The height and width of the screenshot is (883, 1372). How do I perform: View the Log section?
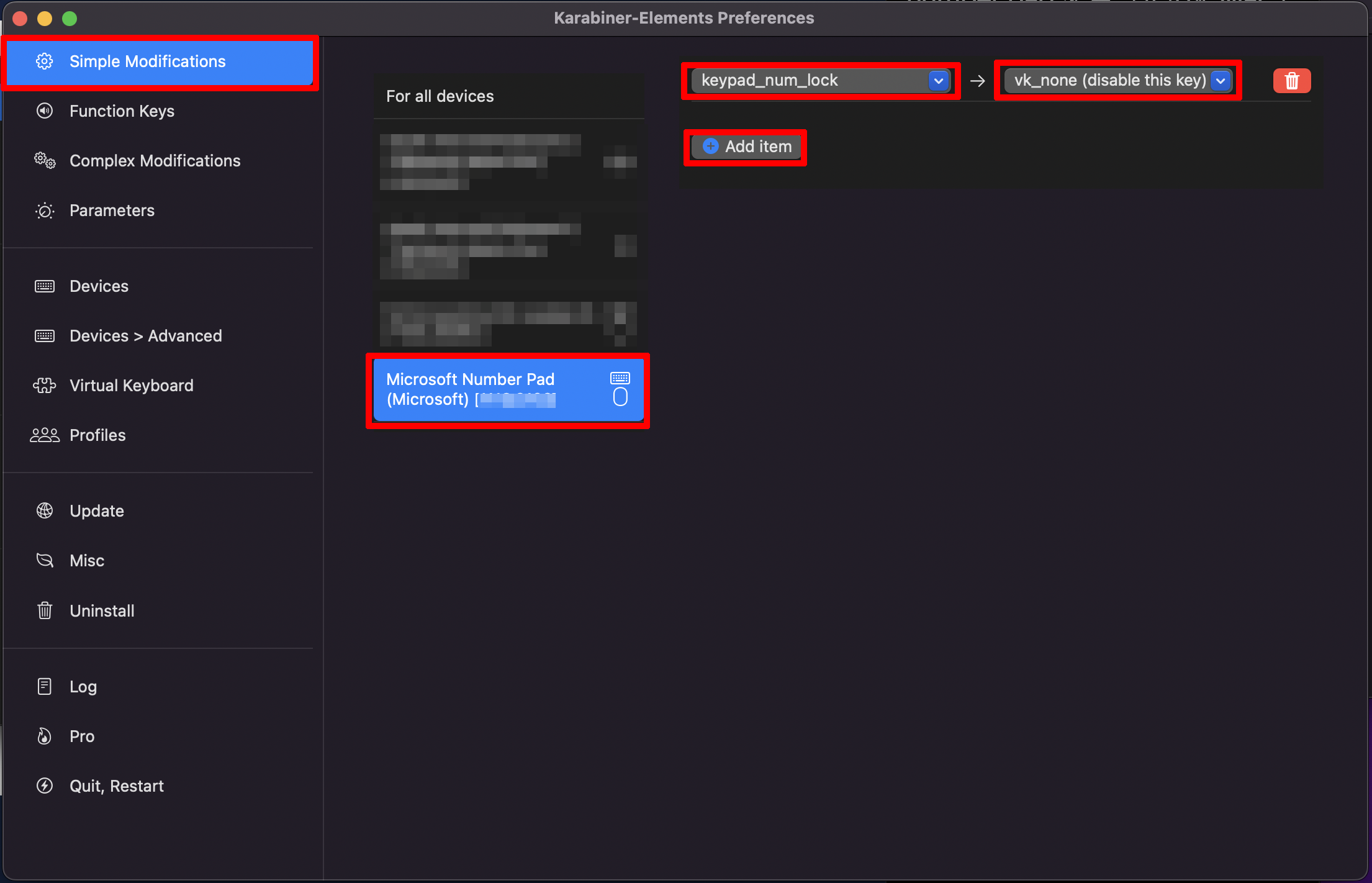tap(160, 687)
